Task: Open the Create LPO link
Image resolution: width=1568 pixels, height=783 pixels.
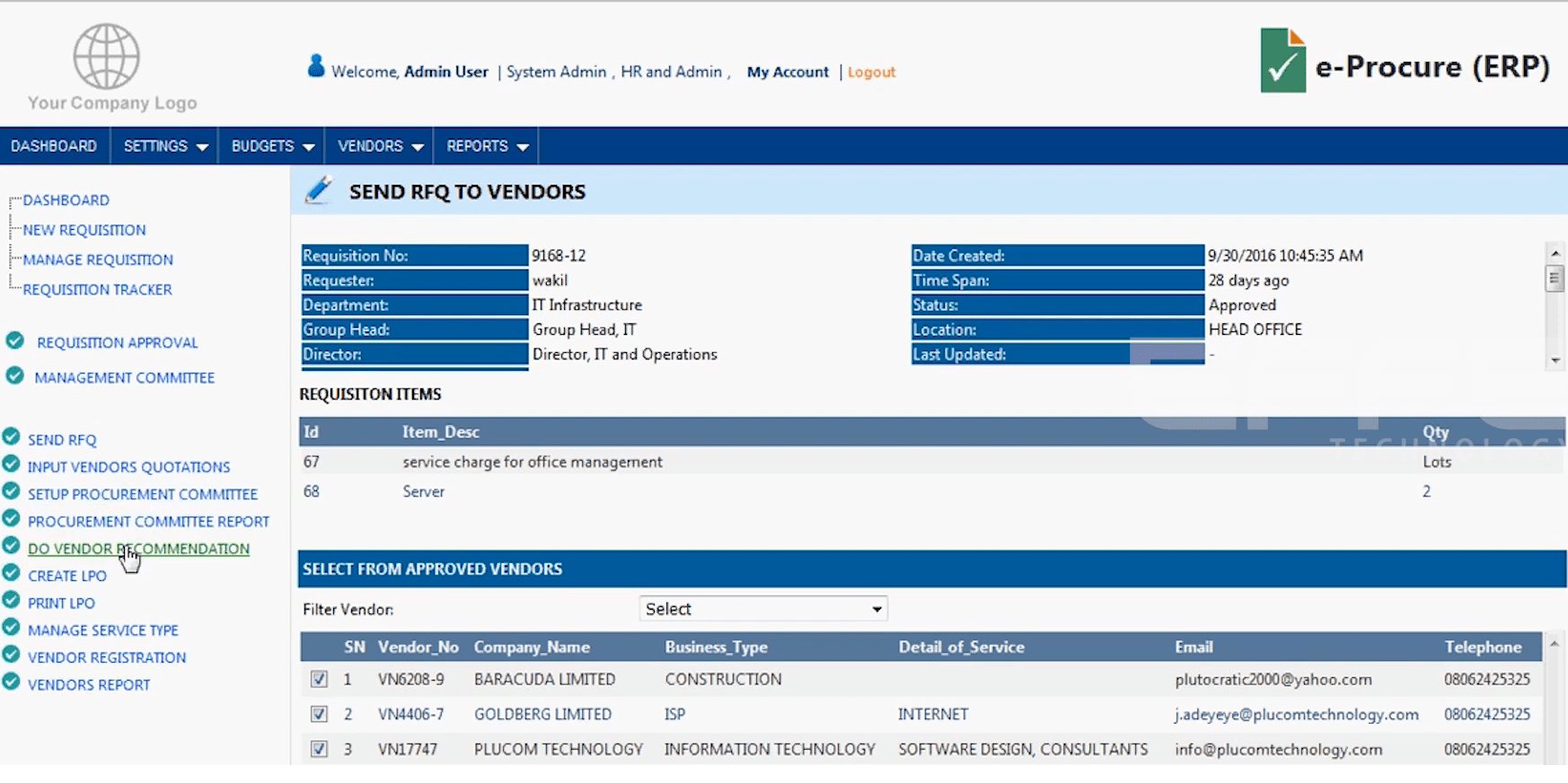Action: click(67, 576)
